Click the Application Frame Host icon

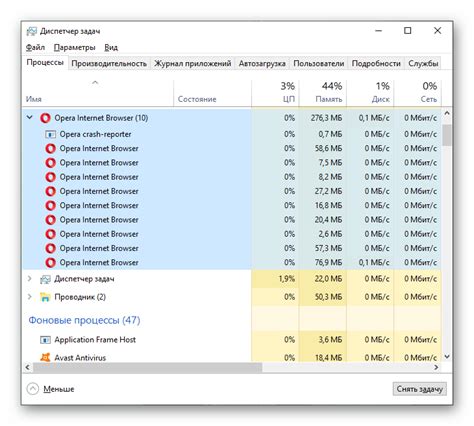pos(45,340)
